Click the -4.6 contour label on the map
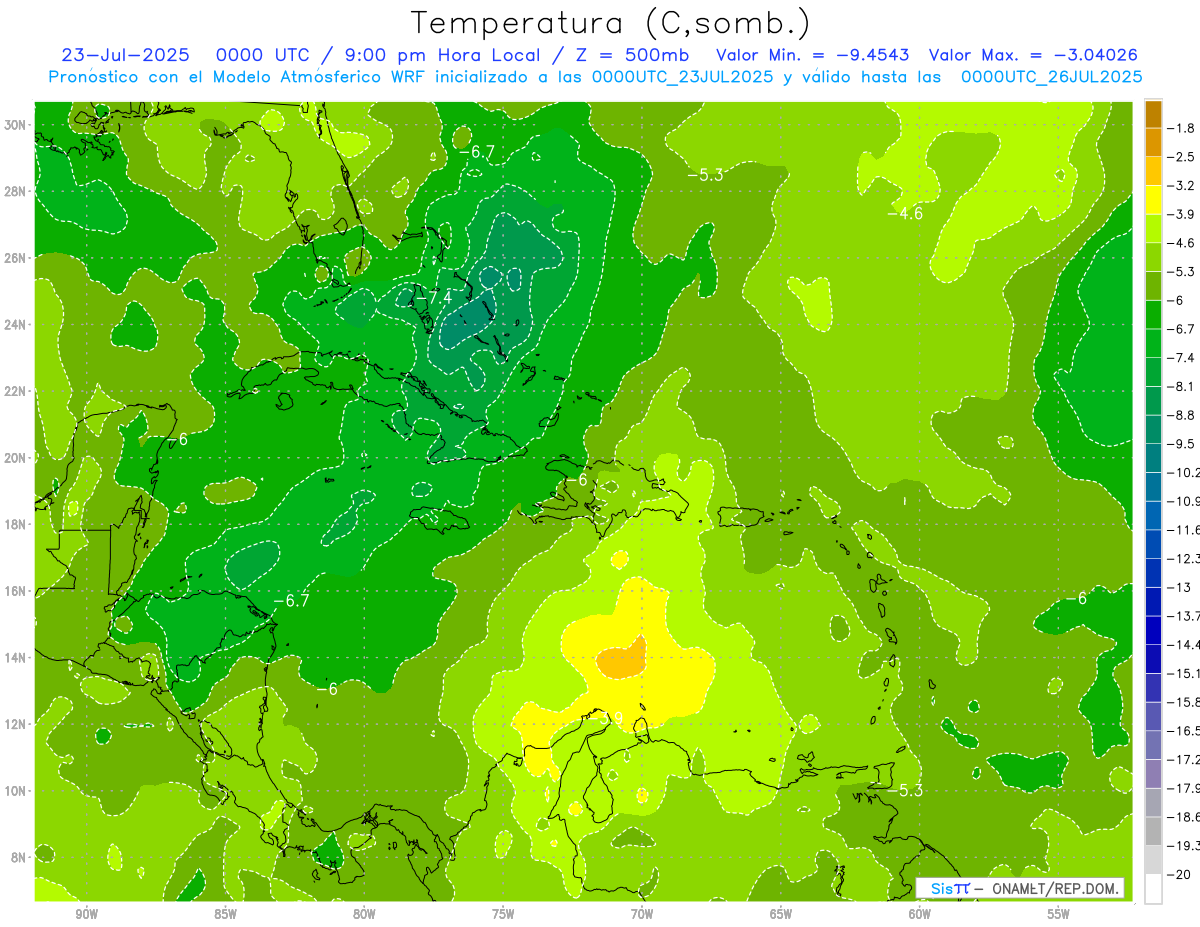Screen dimensions: 1200x927 (906, 213)
